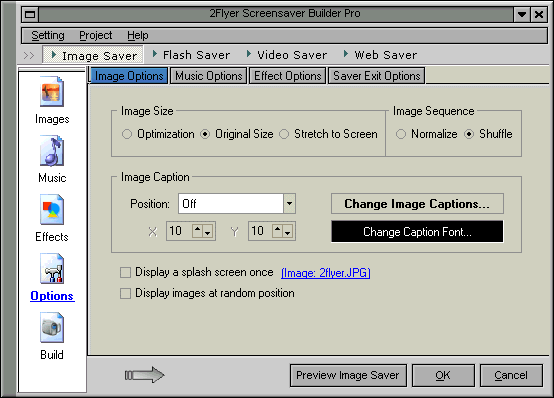This screenshot has width=554, height=398.
Task: Minimize window with title bar arrow
Action: (522, 14)
